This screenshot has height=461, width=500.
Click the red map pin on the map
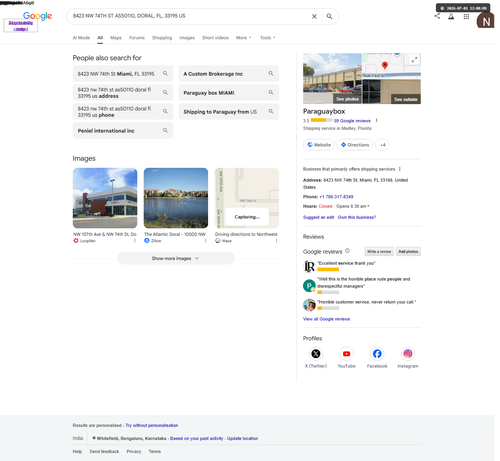coord(385,65)
